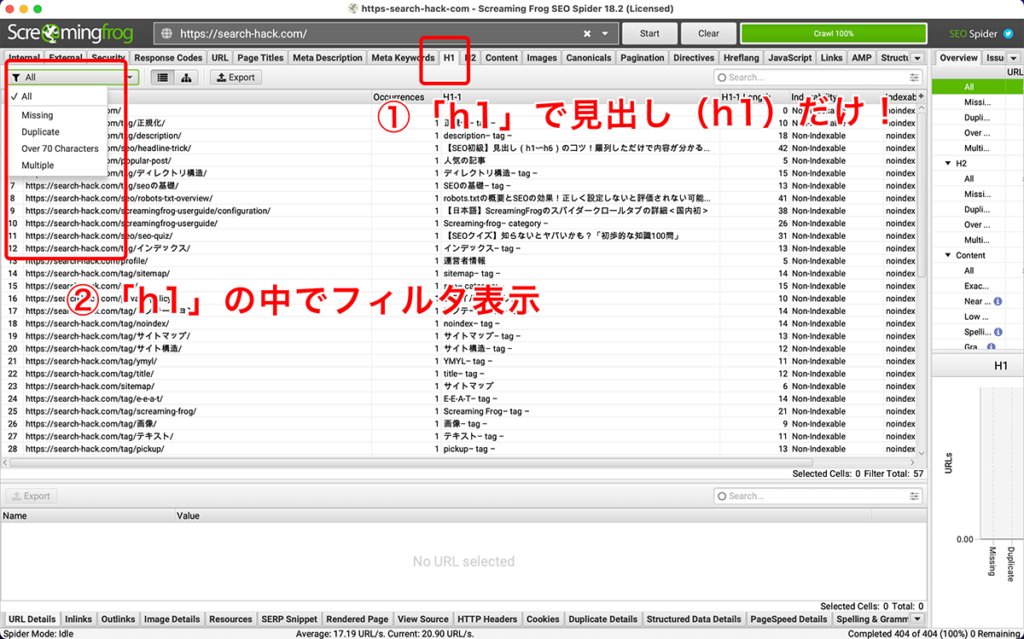Select row with URL ending /tag/sitemap/
1024x639 pixels.
pos(461,273)
